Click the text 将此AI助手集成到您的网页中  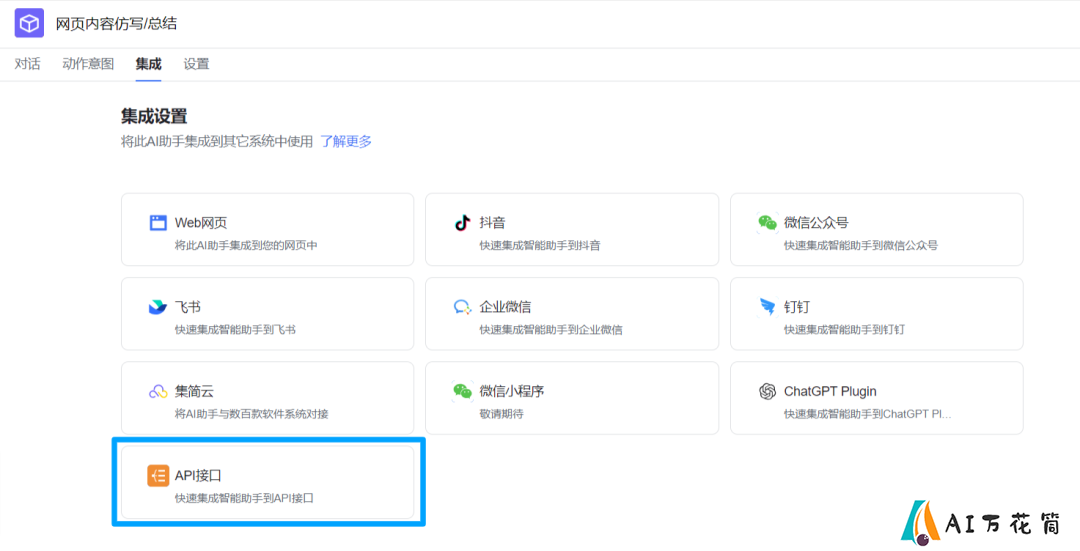(x=246, y=245)
